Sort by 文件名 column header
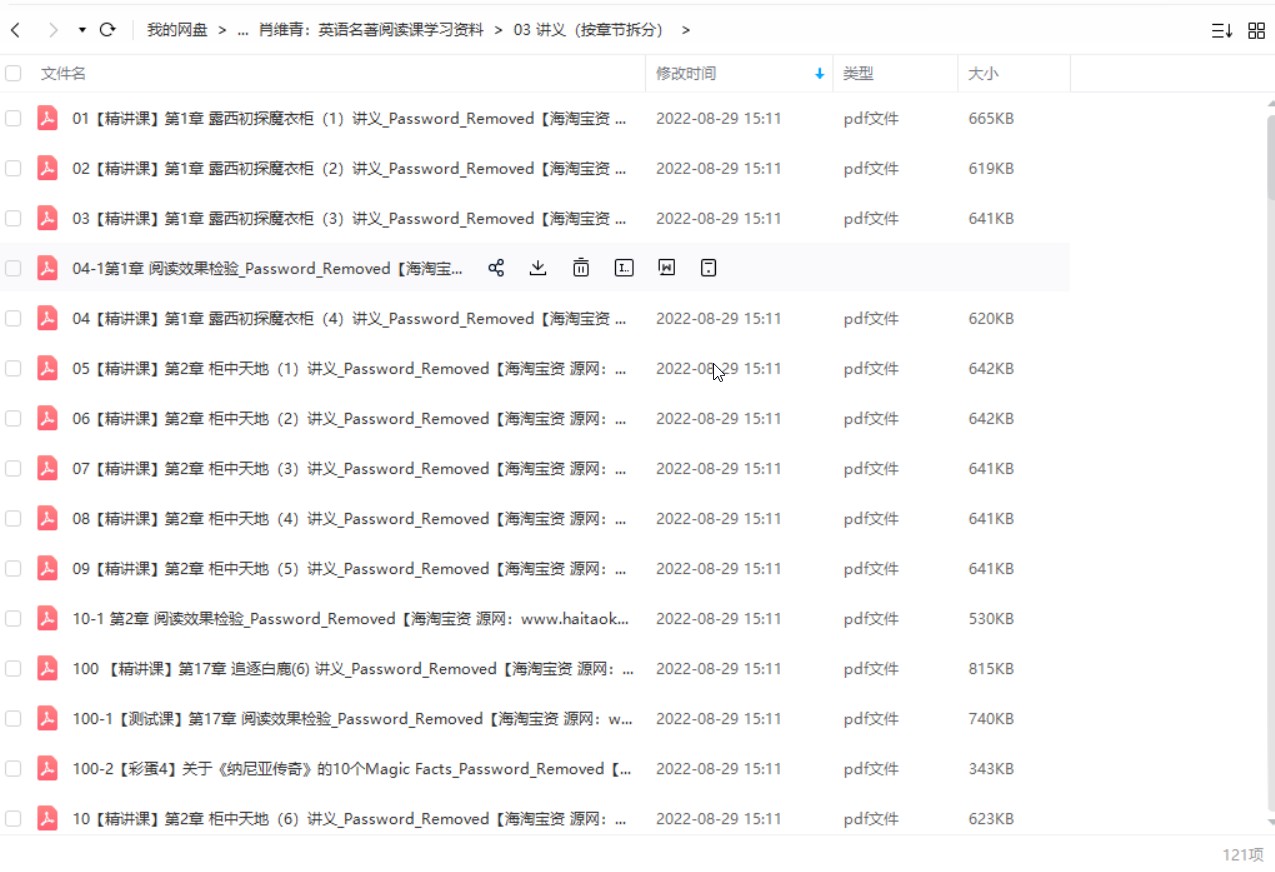This screenshot has height=872, width=1275. [x=63, y=73]
